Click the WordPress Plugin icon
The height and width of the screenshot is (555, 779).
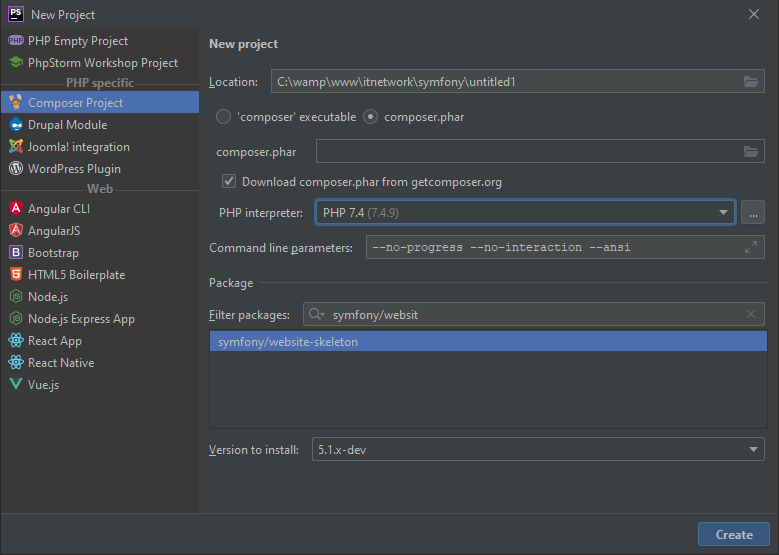16,168
